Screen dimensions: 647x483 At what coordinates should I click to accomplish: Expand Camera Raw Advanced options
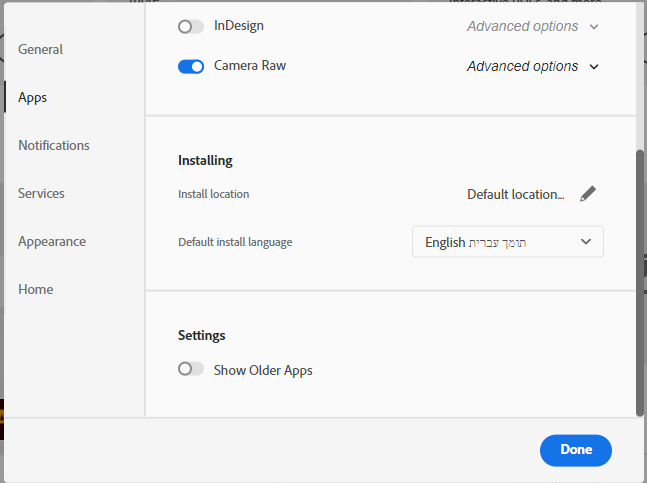(594, 67)
